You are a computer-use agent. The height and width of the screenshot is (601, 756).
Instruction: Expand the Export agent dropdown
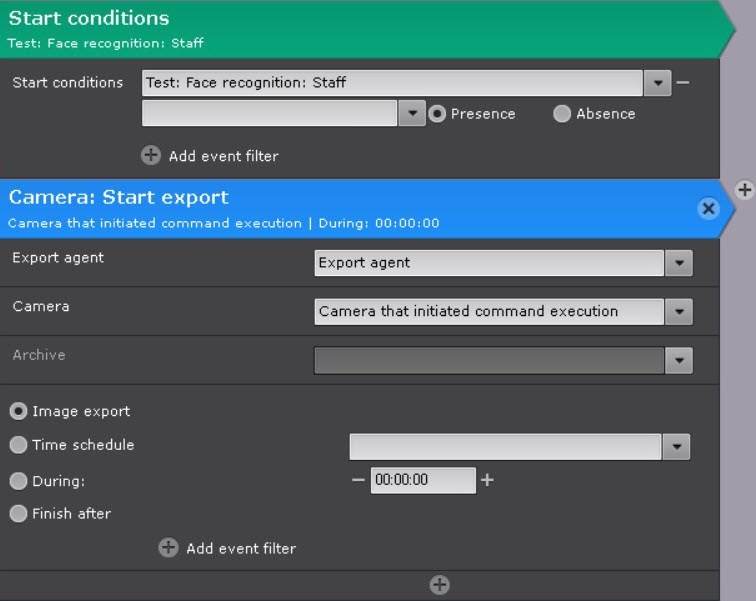point(679,263)
